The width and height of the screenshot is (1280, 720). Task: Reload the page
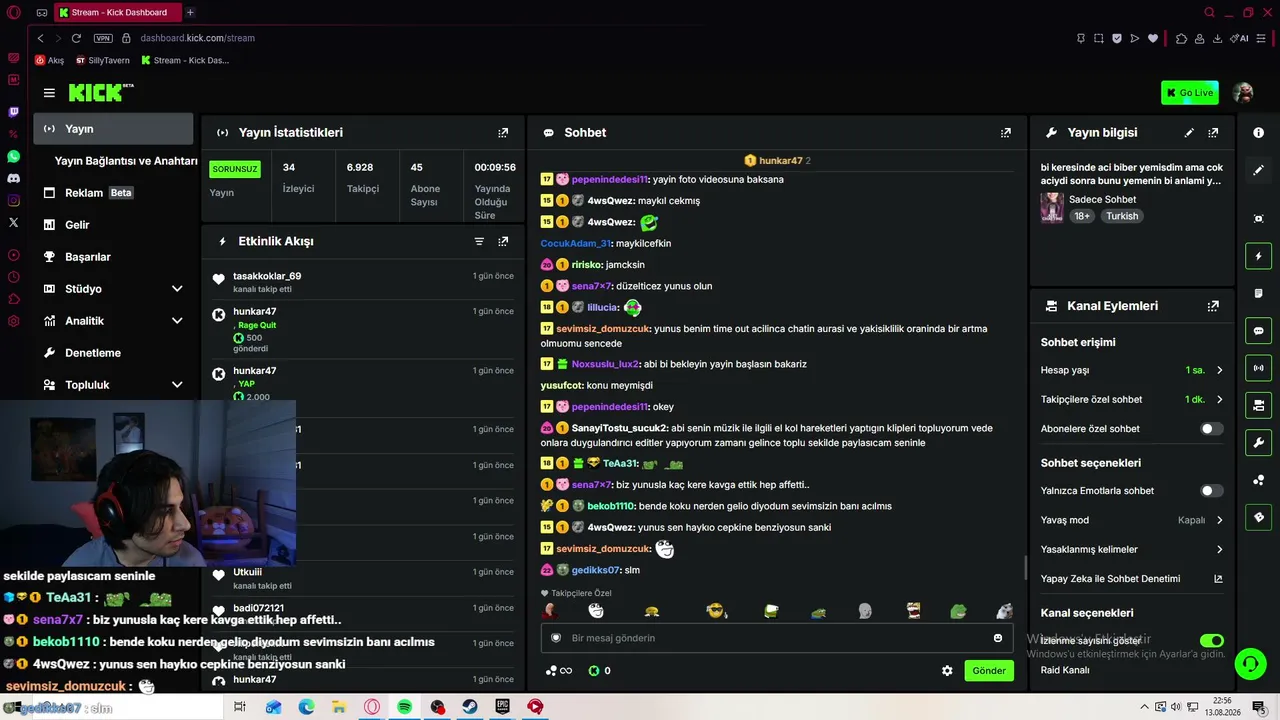pos(76,38)
